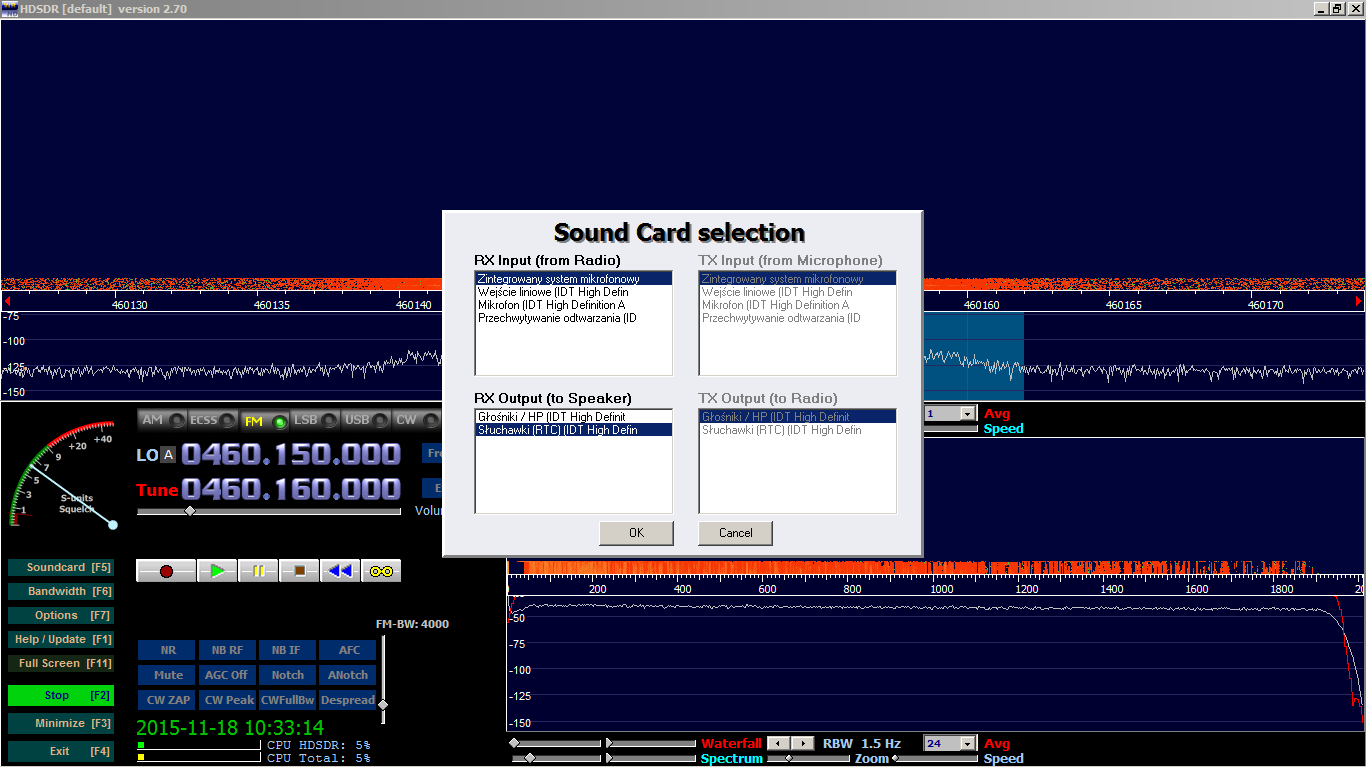This screenshot has width=1366, height=768.
Task: Toggle NB IF noise blanker
Action: coord(287,650)
